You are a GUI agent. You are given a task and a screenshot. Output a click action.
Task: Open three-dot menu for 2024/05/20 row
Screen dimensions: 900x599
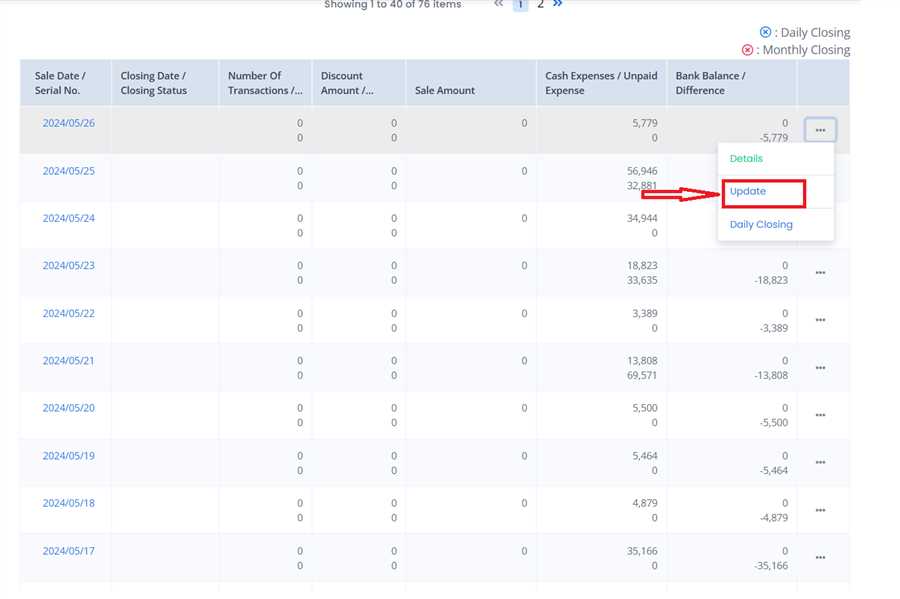click(x=820, y=415)
